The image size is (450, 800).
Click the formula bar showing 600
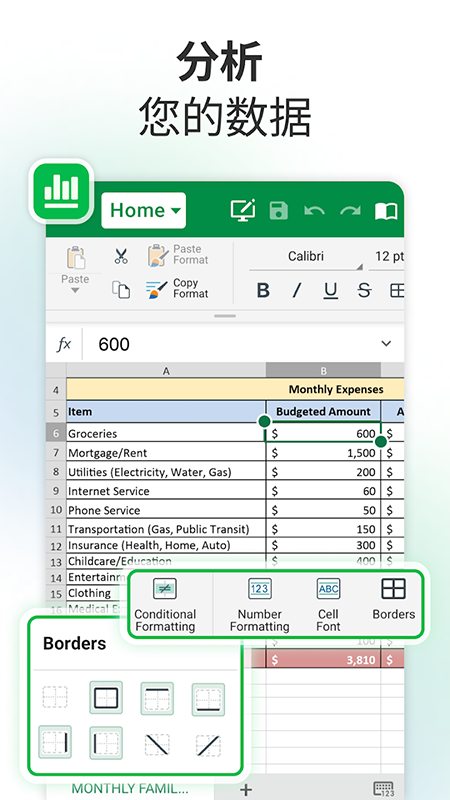pyautogui.click(x=230, y=344)
